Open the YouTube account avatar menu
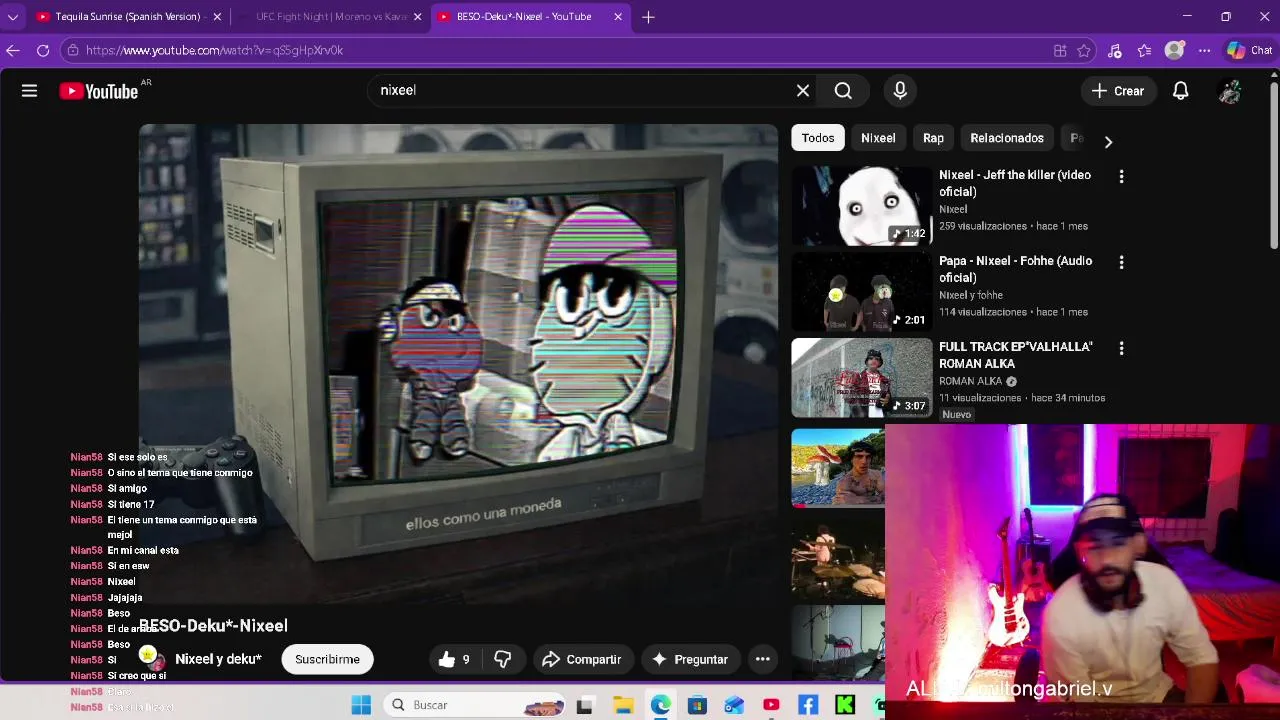 tap(1230, 91)
